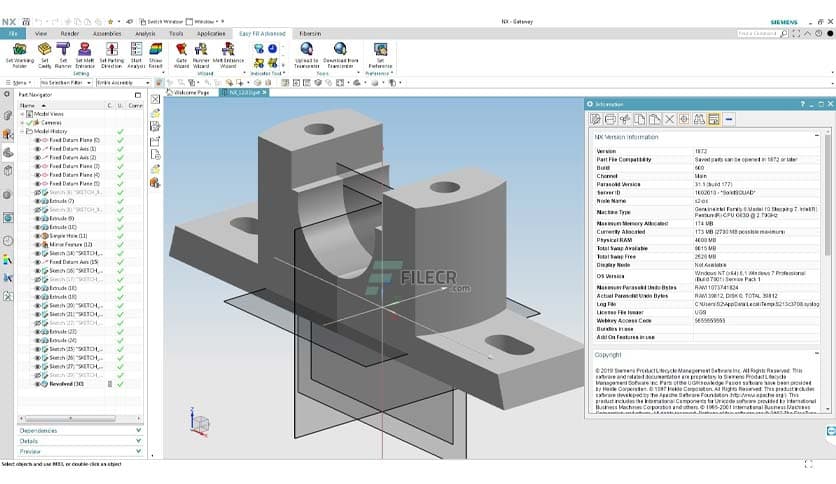This screenshot has width=836, height=484.
Task: Click Upload to Teamcenter icon
Action: click(306, 50)
